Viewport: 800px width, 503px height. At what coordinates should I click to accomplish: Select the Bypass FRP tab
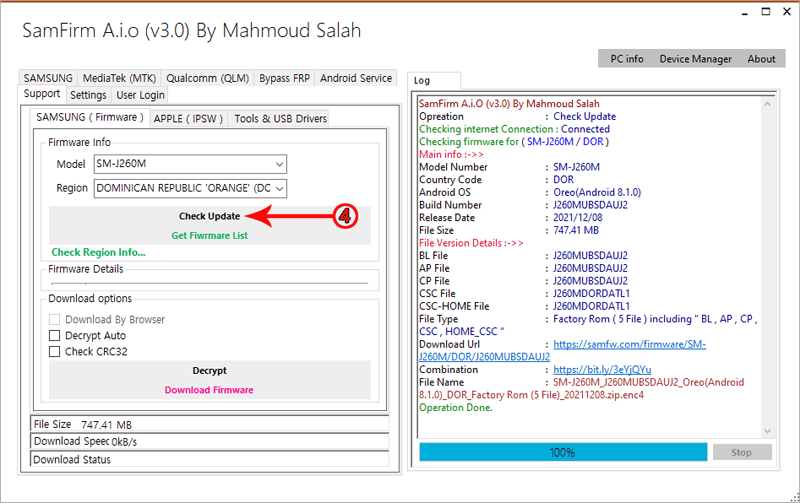[x=284, y=78]
